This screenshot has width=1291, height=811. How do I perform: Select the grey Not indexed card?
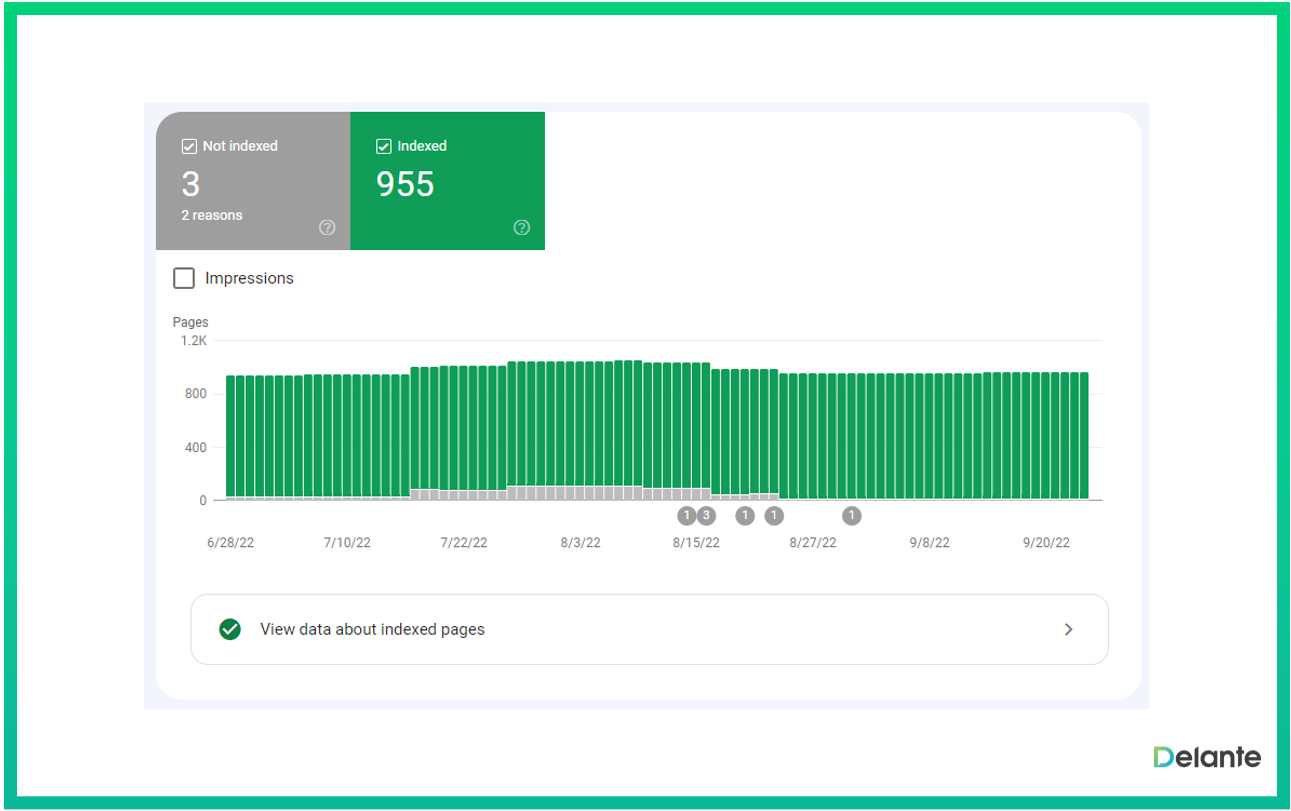pos(253,181)
